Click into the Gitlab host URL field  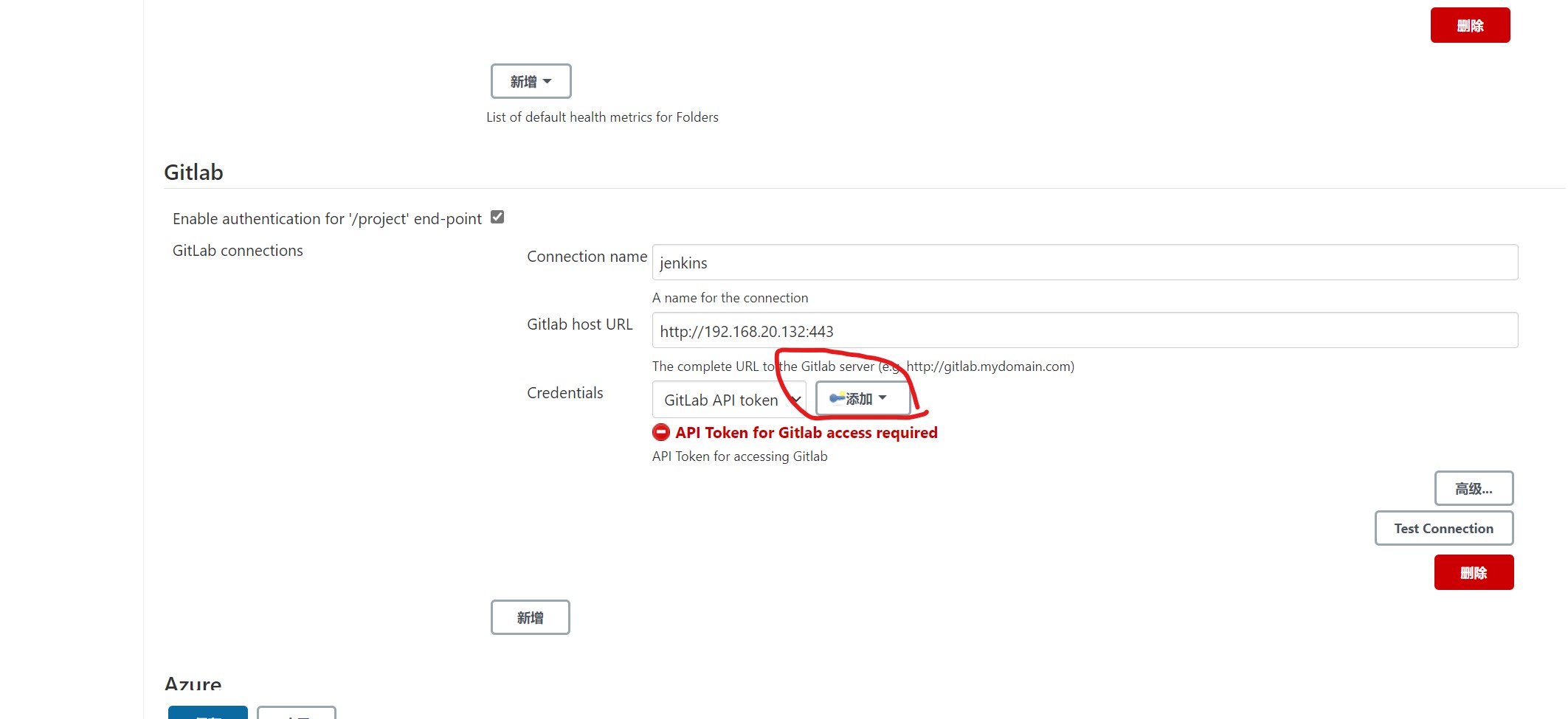(x=1084, y=331)
